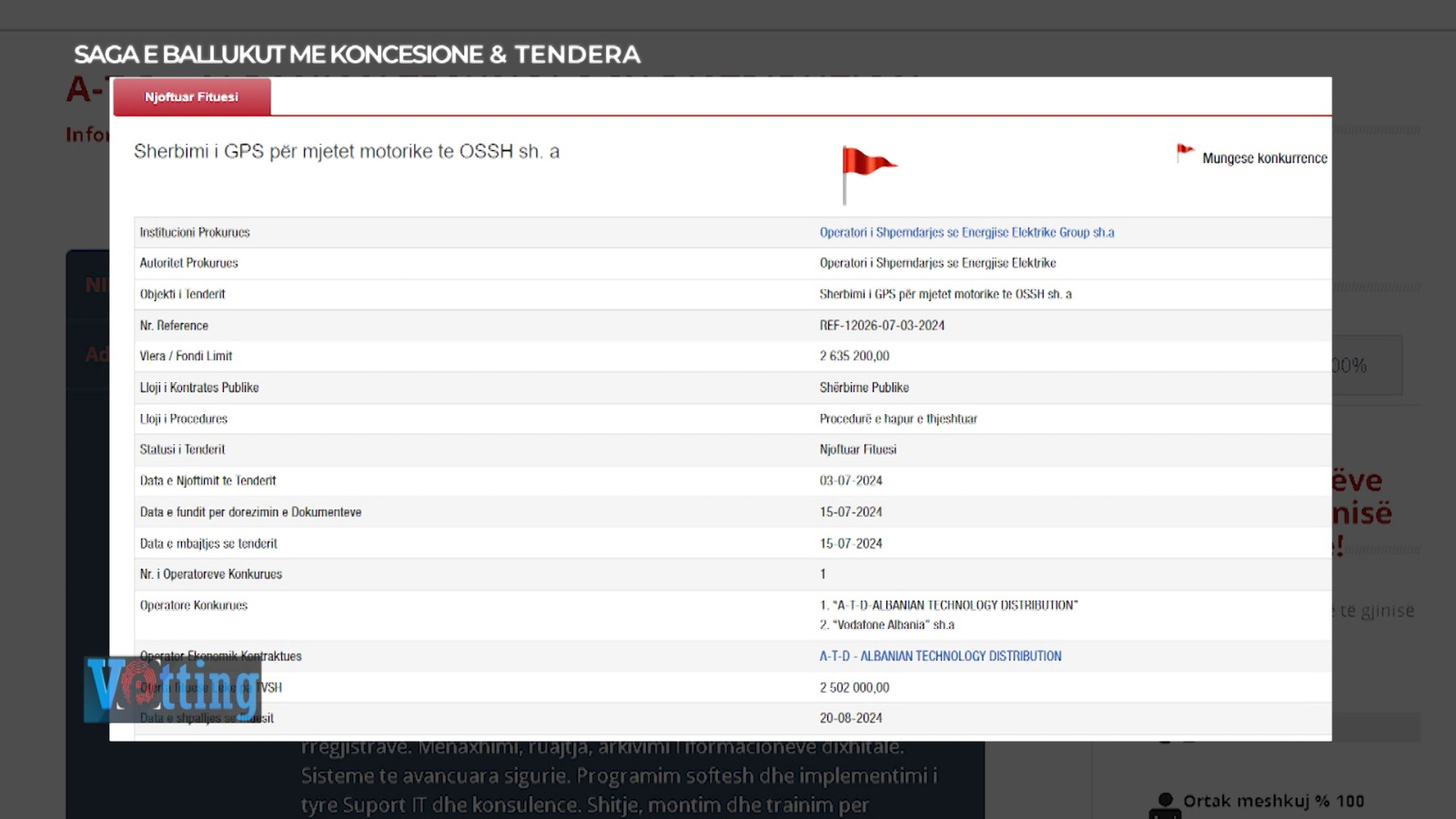Select the Data e Njoftimit te Tenderit label
This screenshot has height=819, width=1456.
click(207, 480)
